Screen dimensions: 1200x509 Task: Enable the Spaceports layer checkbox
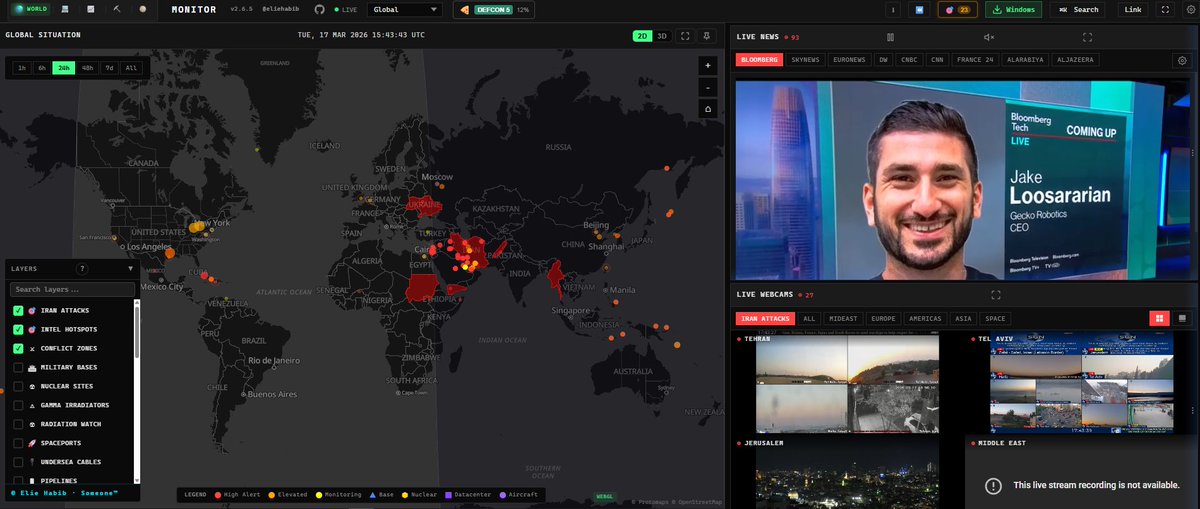pos(18,443)
